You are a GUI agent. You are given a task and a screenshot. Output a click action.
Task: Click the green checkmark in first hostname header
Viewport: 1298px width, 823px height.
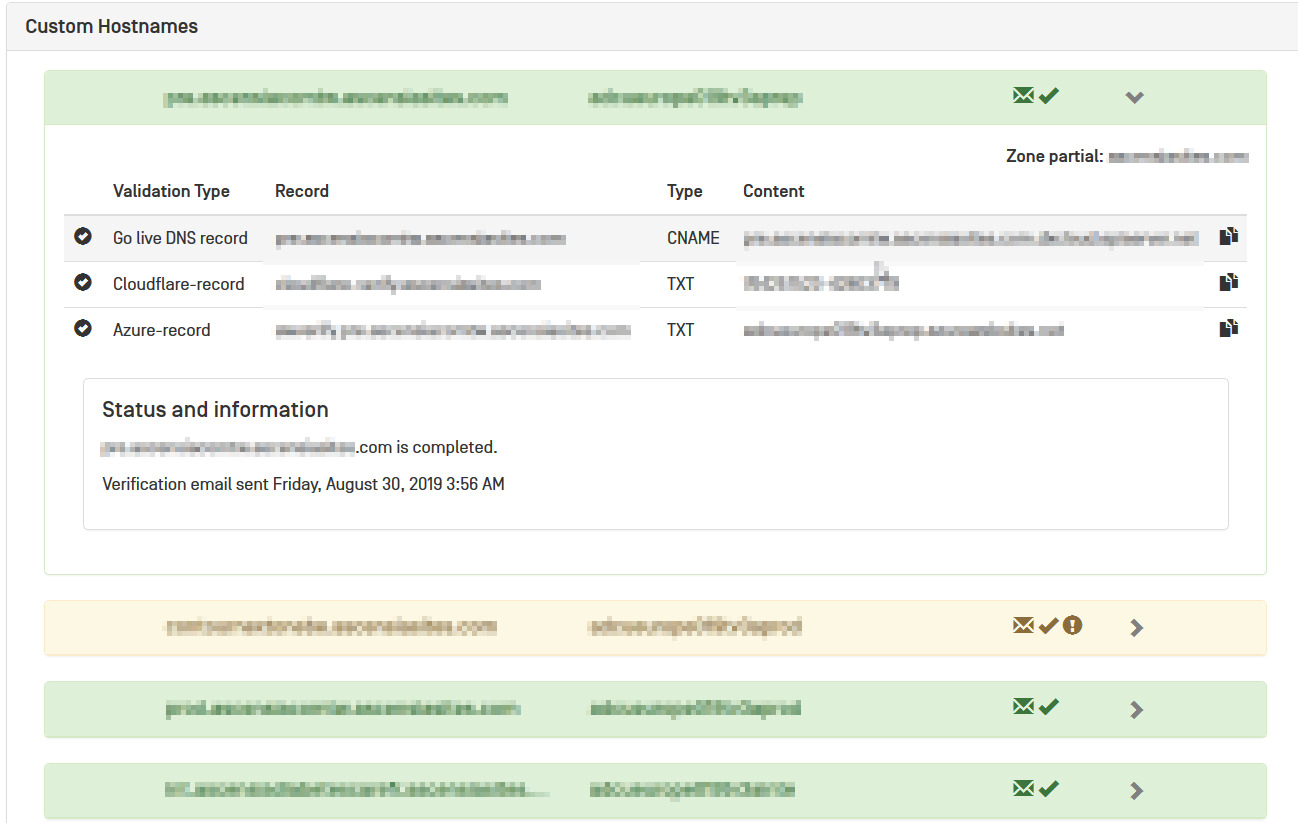pyautogui.click(x=1048, y=96)
